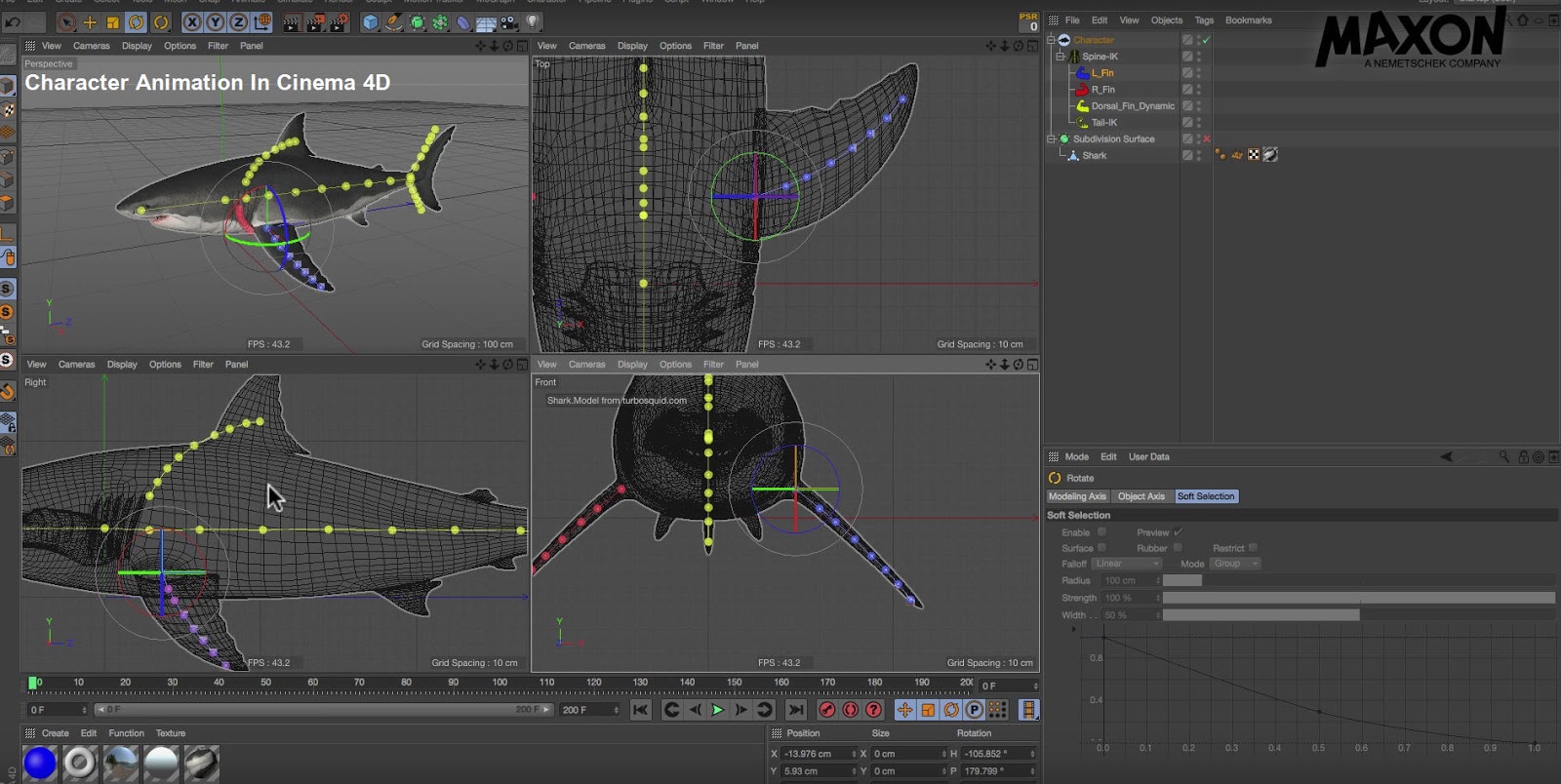Viewport: 1561px width, 784px height.
Task: Select the R_Fin object
Action: point(1103,90)
